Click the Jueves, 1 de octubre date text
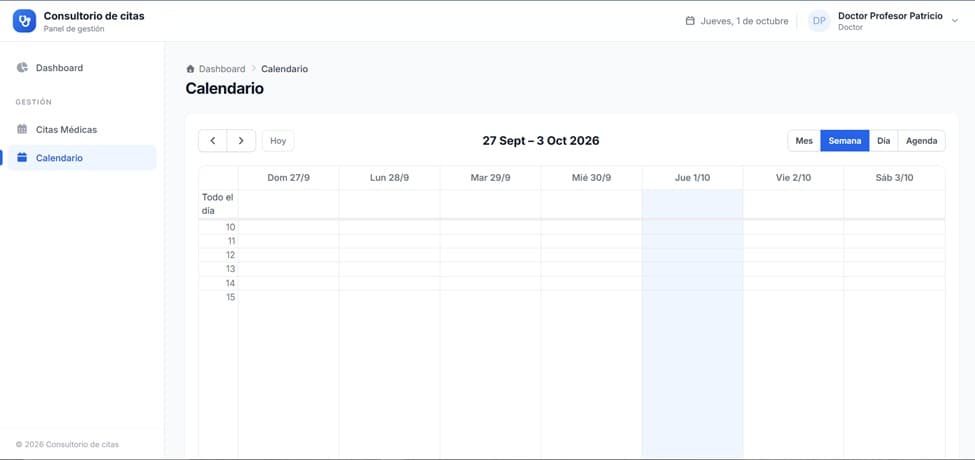 pyautogui.click(x=744, y=21)
